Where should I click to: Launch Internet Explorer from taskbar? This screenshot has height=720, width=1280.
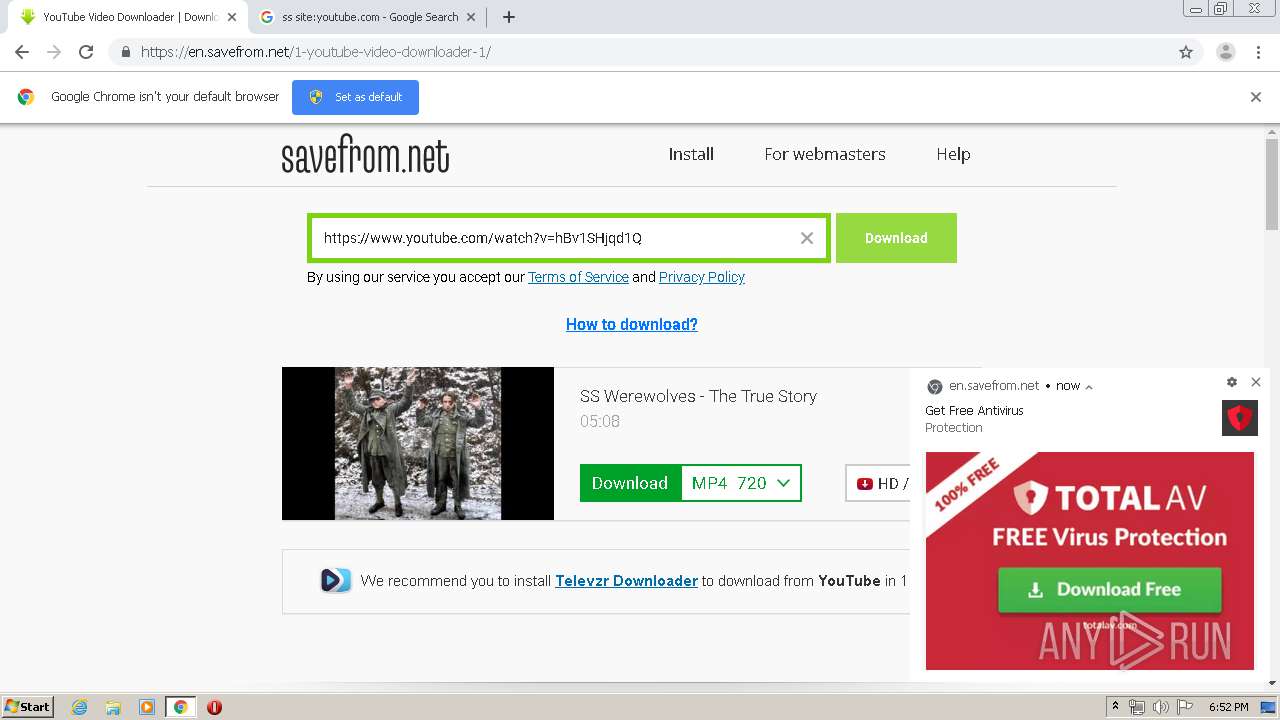79,707
